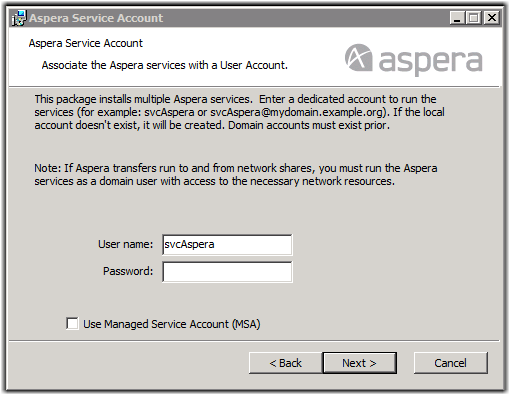Click the installer icon in the title bar
The width and height of the screenshot is (510, 395).
point(19,18)
